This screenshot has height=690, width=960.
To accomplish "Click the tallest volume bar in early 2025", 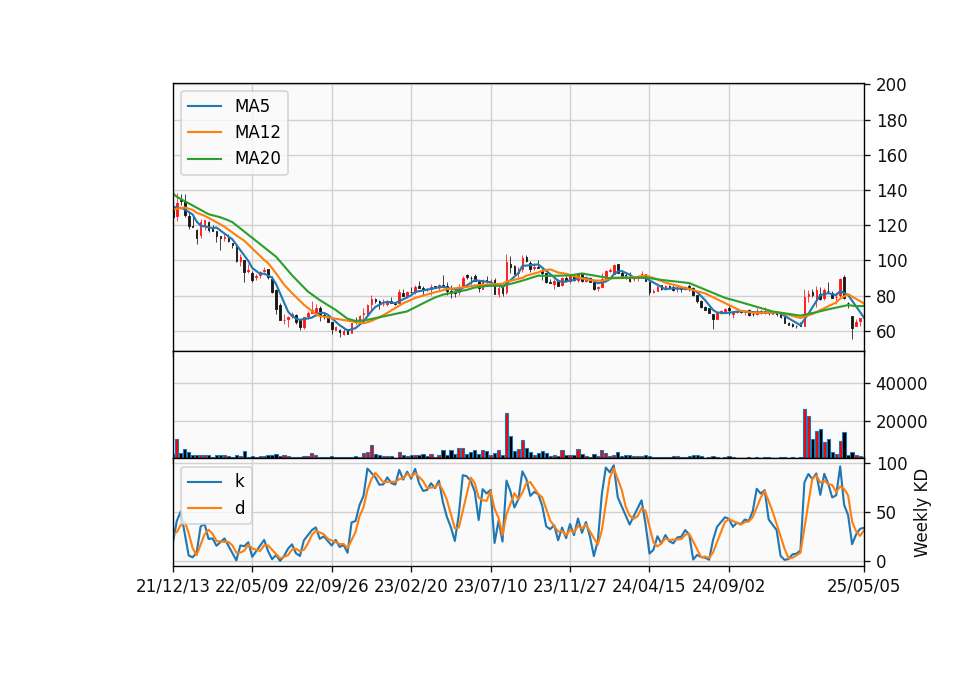I will point(805,433).
